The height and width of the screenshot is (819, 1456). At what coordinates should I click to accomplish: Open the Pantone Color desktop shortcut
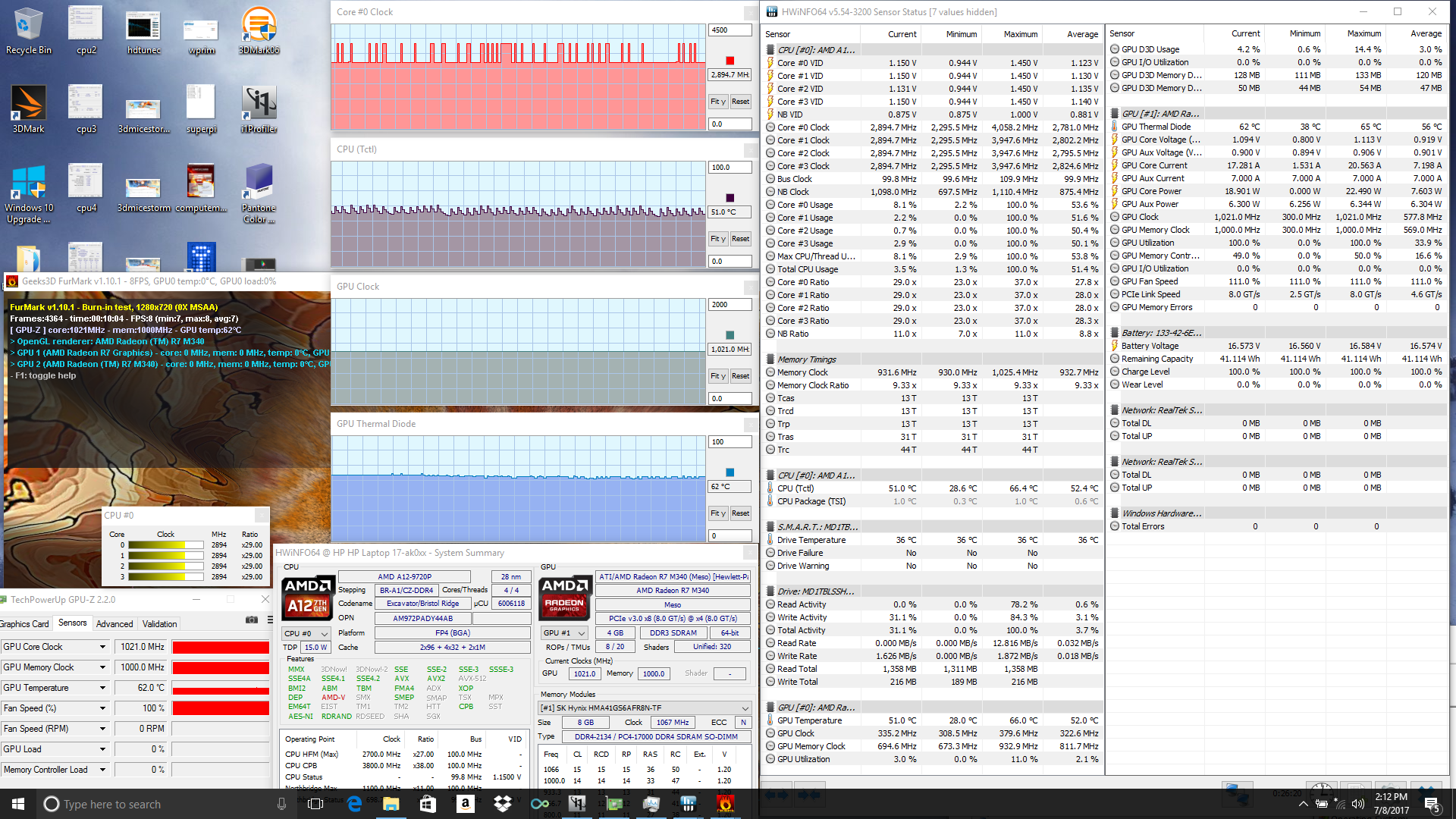coord(259,194)
